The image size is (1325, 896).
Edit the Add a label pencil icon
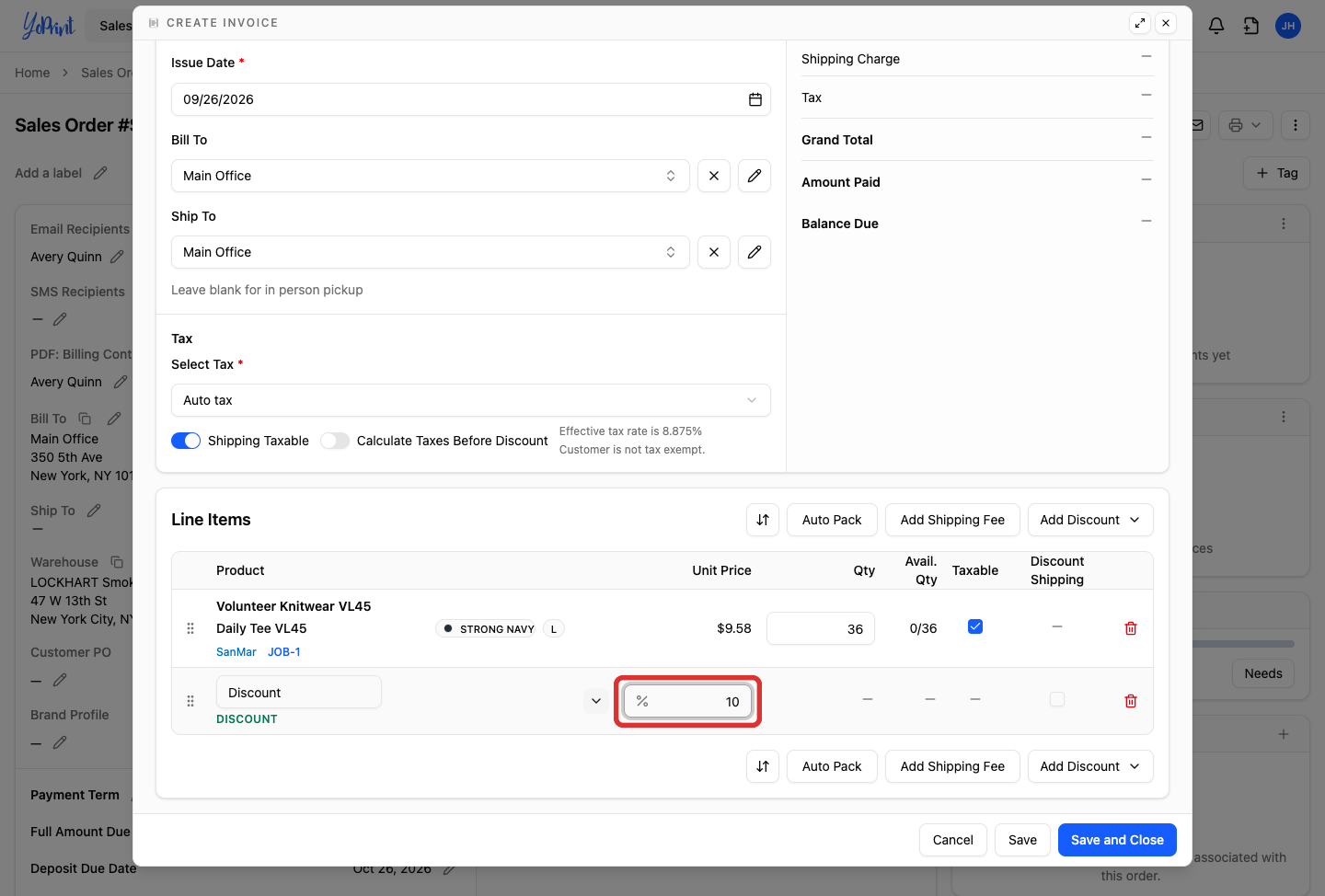point(100,173)
